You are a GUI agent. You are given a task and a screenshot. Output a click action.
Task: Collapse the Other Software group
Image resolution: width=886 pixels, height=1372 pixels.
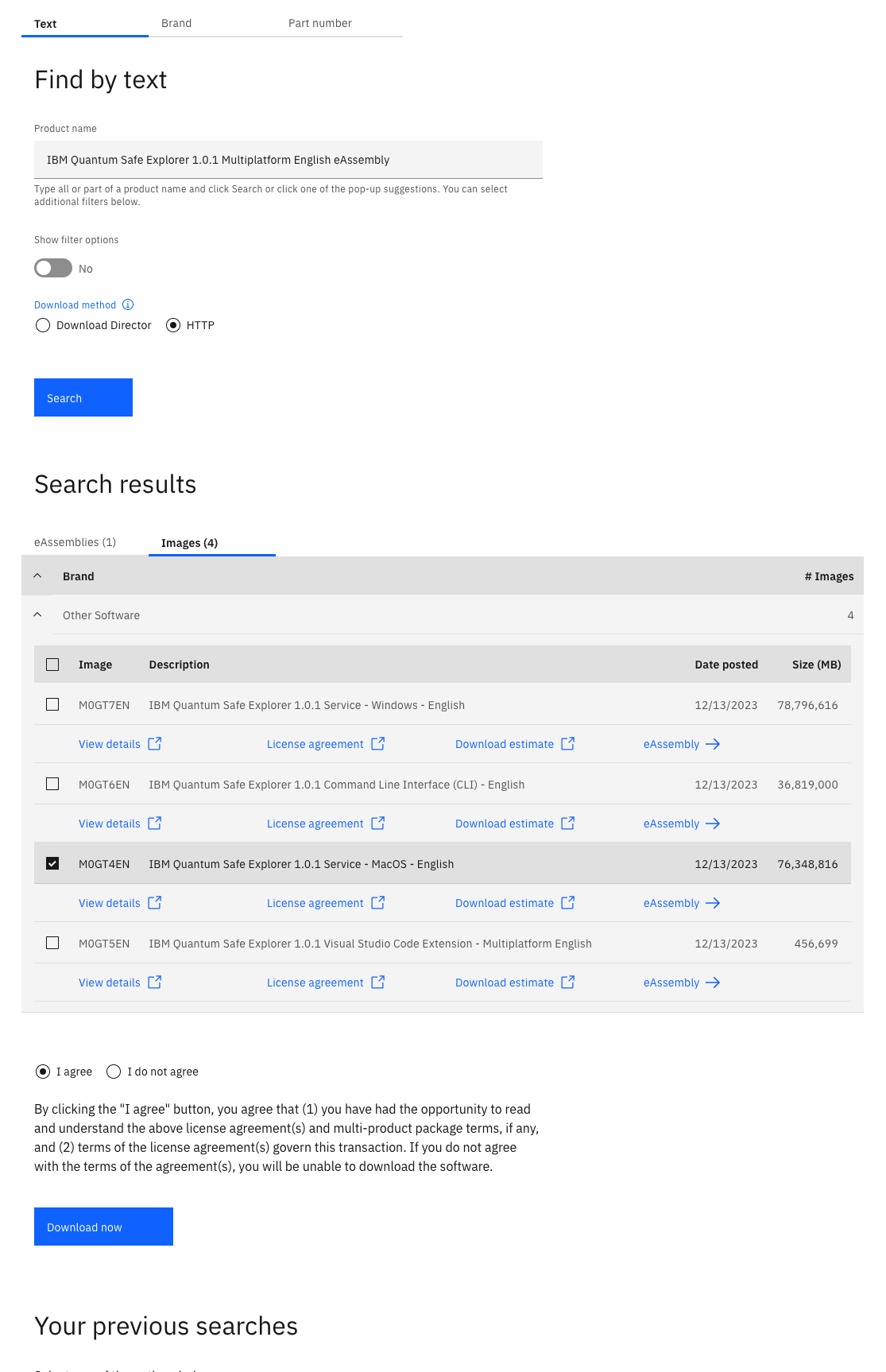tap(37, 614)
